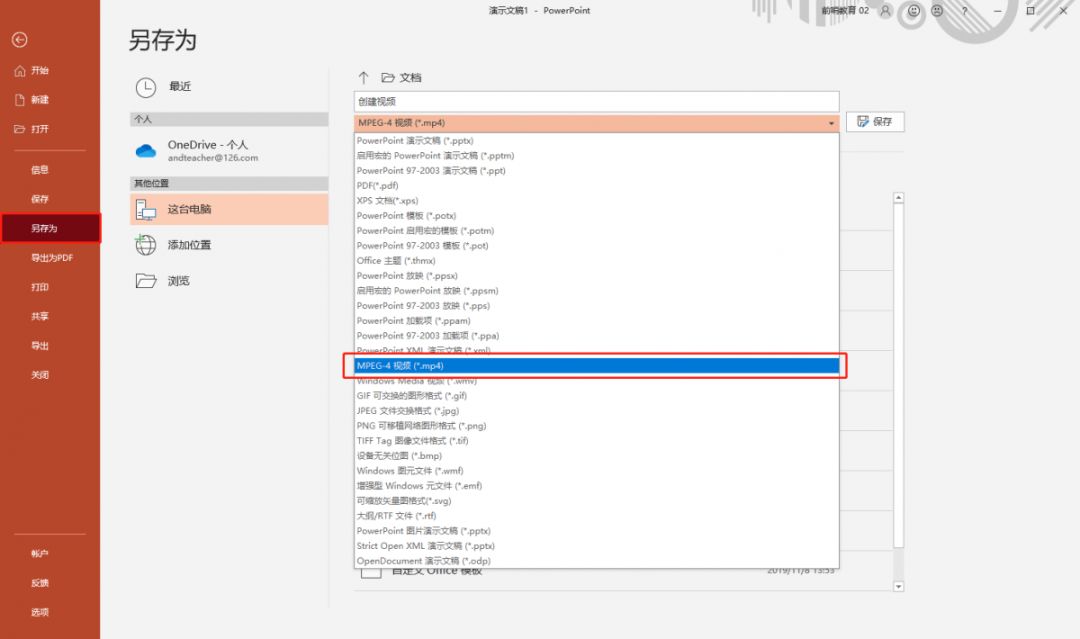Click the file name field 创建视频

click(x=596, y=101)
